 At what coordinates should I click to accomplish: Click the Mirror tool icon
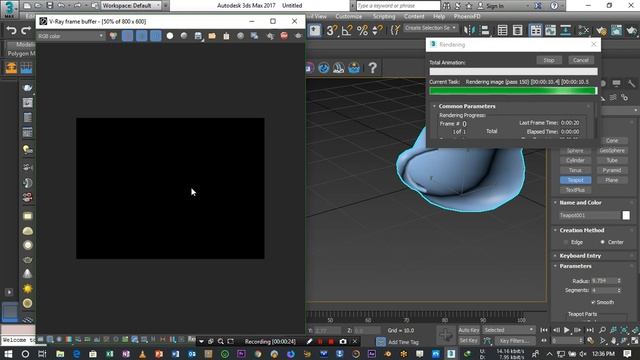[x=470, y=30]
